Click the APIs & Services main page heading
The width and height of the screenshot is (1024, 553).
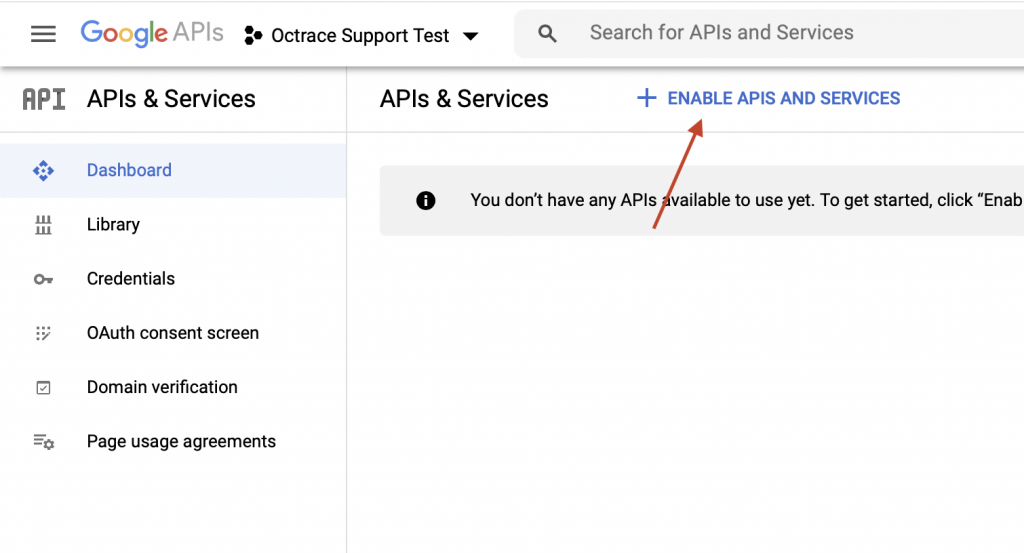pyautogui.click(x=464, y=99)
